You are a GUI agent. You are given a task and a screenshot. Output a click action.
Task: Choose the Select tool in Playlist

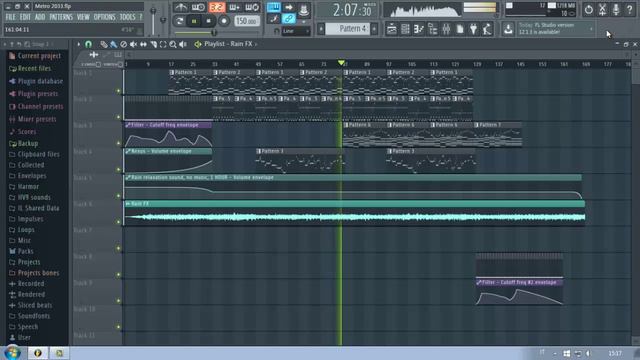[163, 44]
